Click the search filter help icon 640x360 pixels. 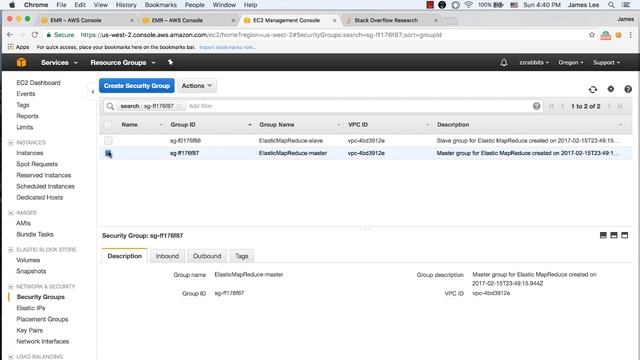click(536, 106)
